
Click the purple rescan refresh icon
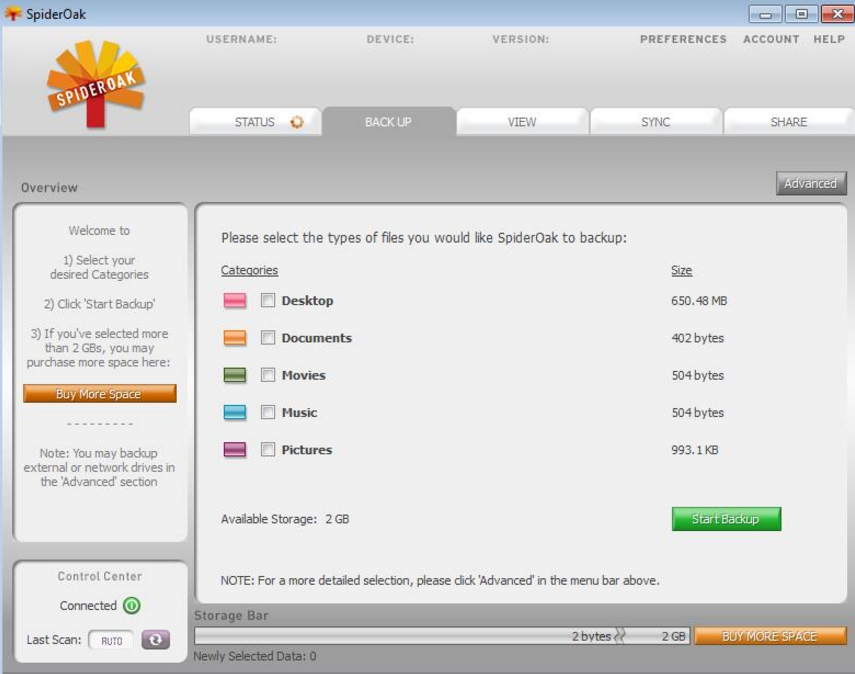pyautogui.click(x=155, y=640)
